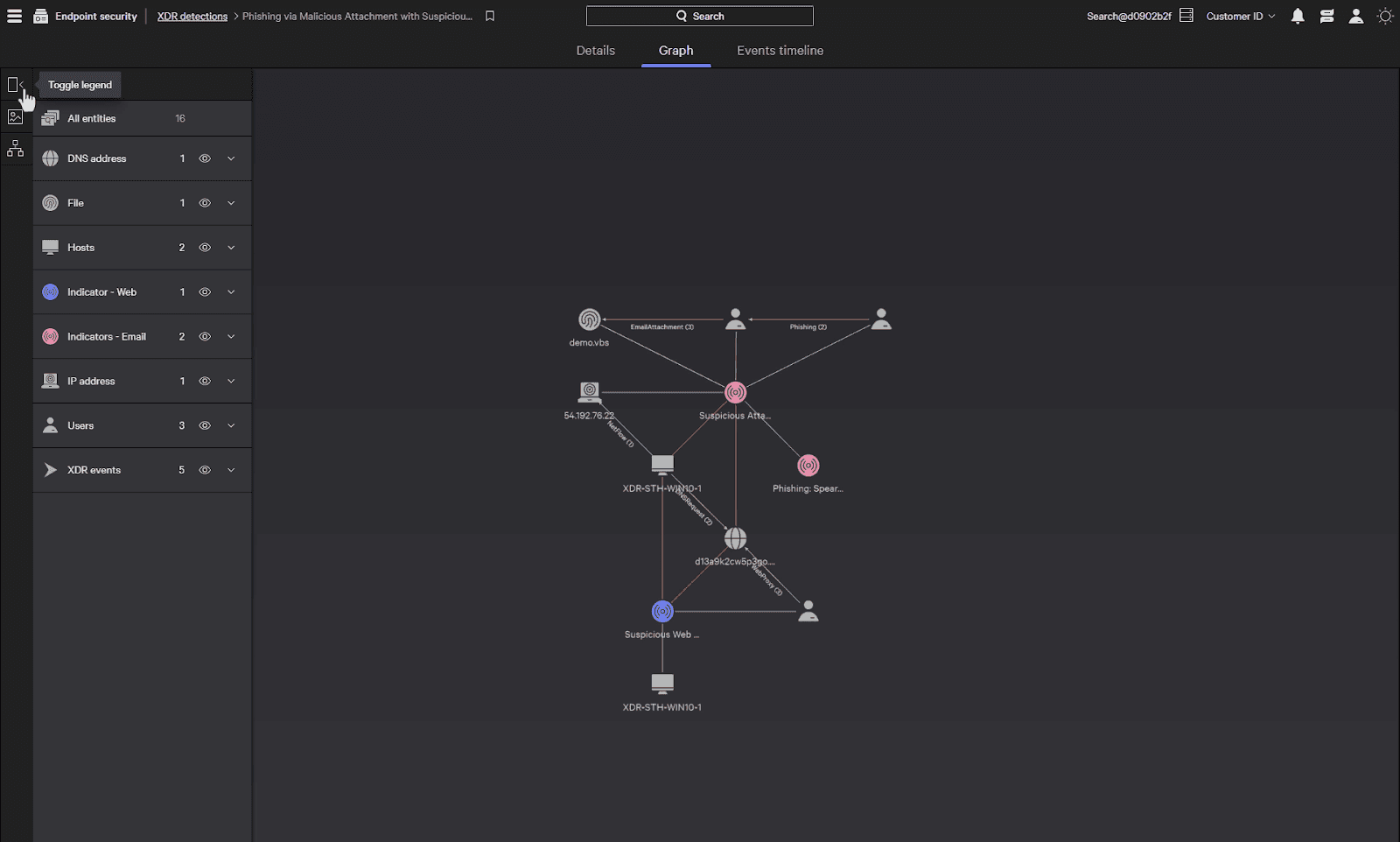1400x842 pixels.
Task: Click inside the Search field
Action: coord(699,15)
